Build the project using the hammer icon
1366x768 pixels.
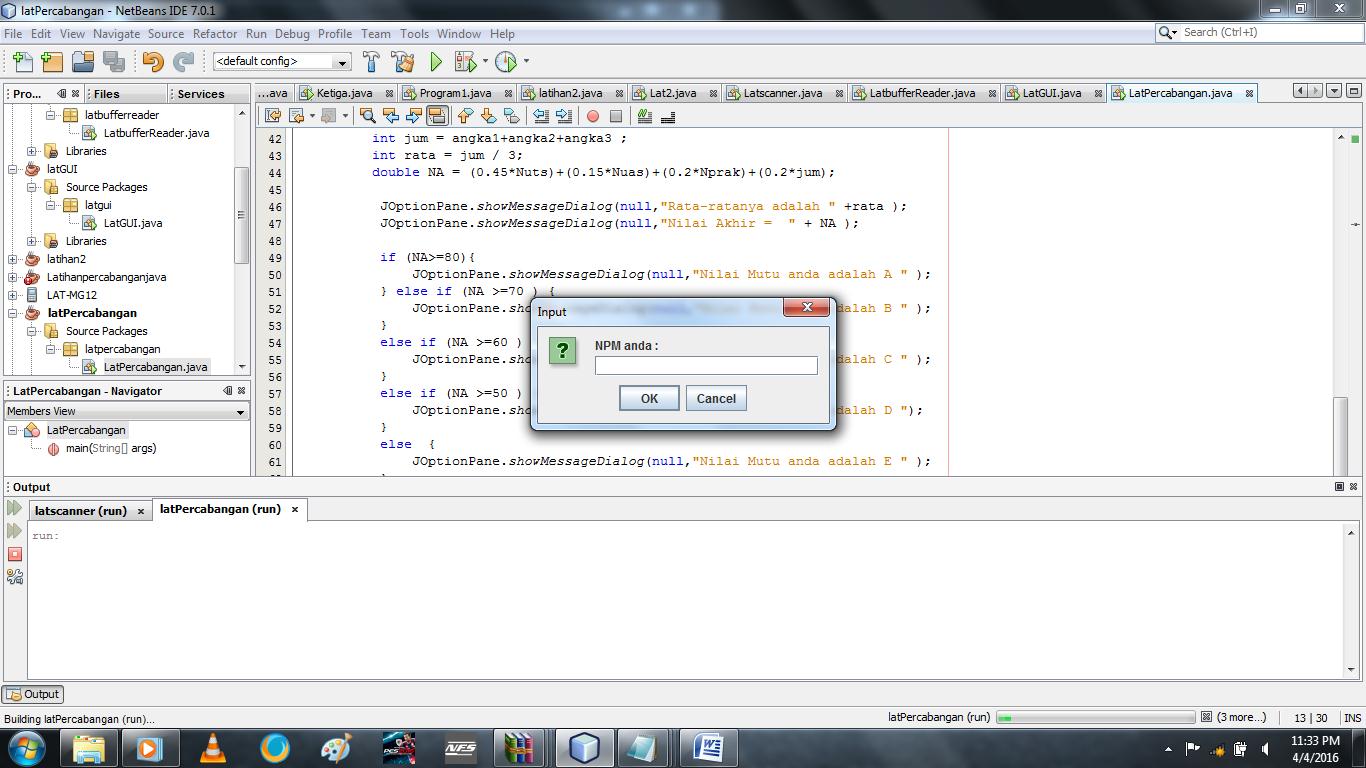370,61
